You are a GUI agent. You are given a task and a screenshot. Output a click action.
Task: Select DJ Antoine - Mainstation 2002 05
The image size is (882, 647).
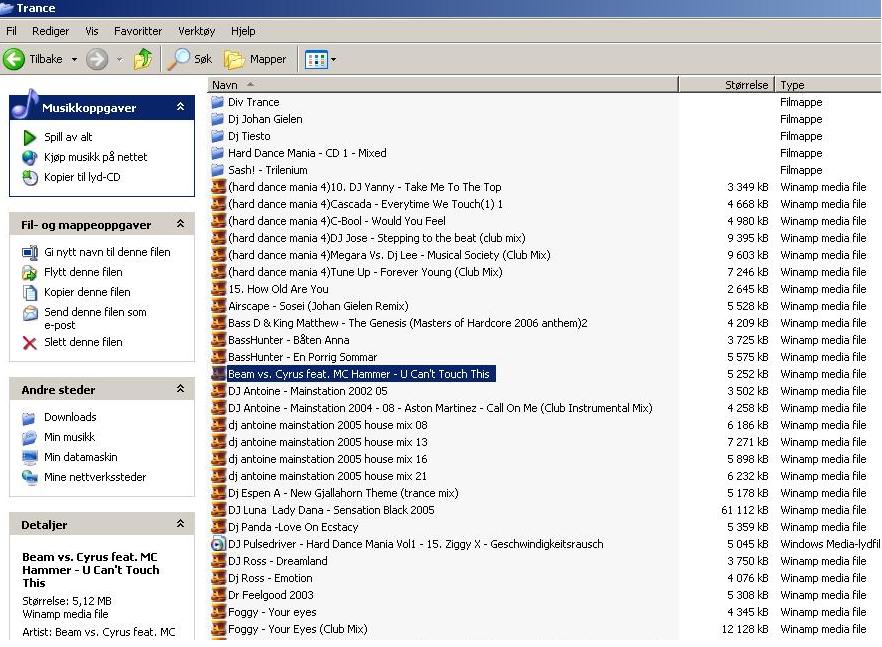click(308, 391)
